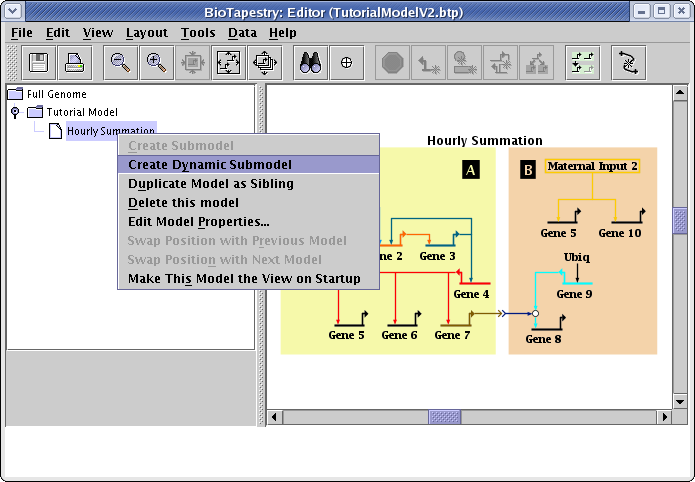Choose Create Dynamic Submodel from context menu
Image resolution: width=695 pixels, height=482 pixels.
pyautogui.click(x=210, y=165)
